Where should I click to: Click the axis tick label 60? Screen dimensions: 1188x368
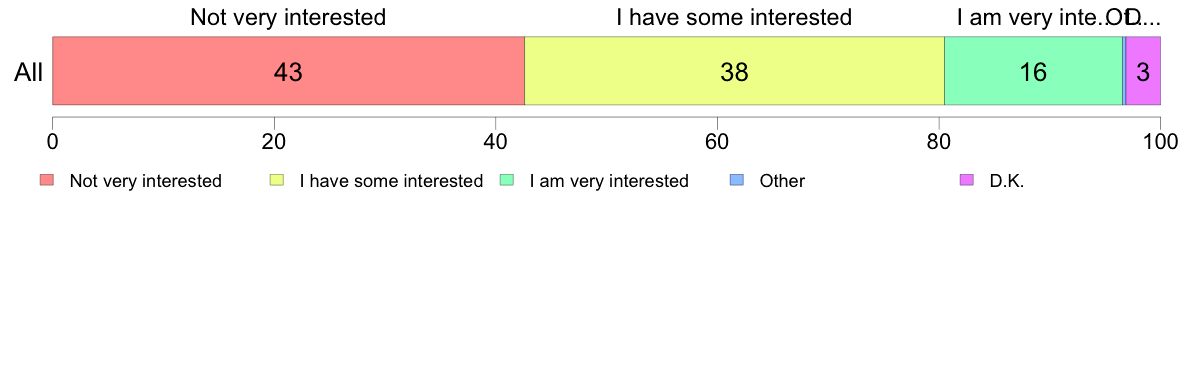tap(717, 141)
